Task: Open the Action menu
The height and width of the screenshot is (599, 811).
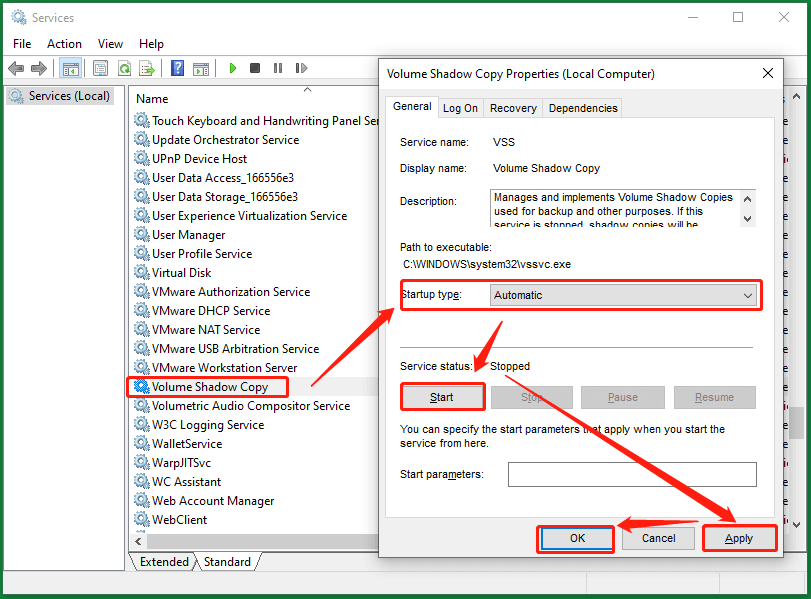Action: click(64, 44)
